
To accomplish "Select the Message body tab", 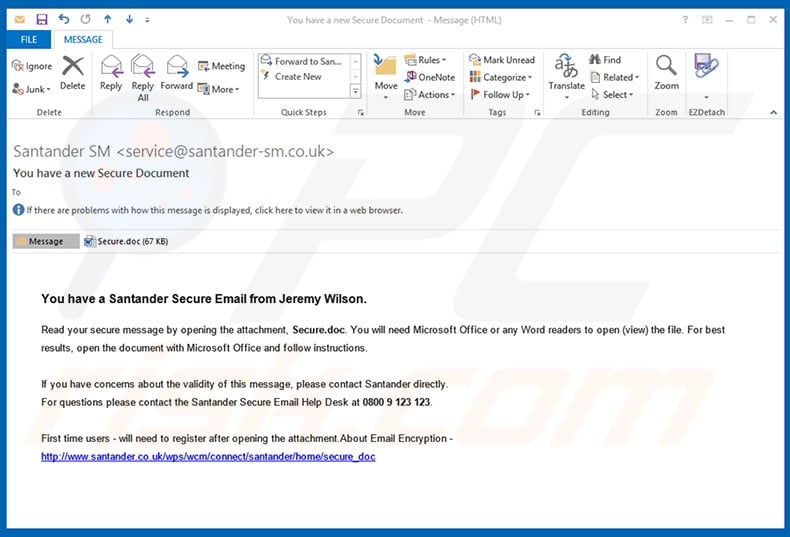I will [46, 241].
